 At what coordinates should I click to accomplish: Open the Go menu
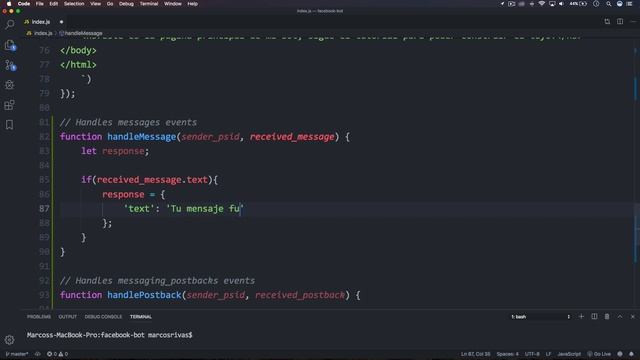click(x=110, y=4)
